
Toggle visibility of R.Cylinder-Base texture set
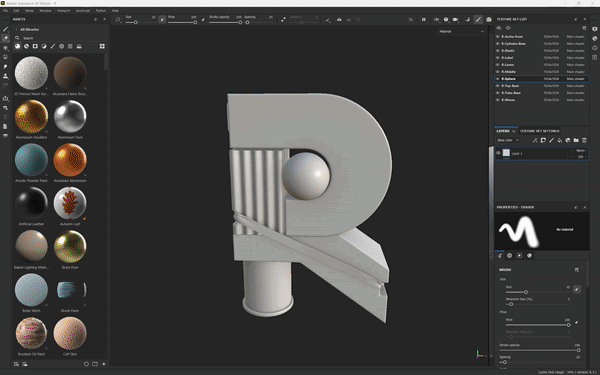pos(498,44)
